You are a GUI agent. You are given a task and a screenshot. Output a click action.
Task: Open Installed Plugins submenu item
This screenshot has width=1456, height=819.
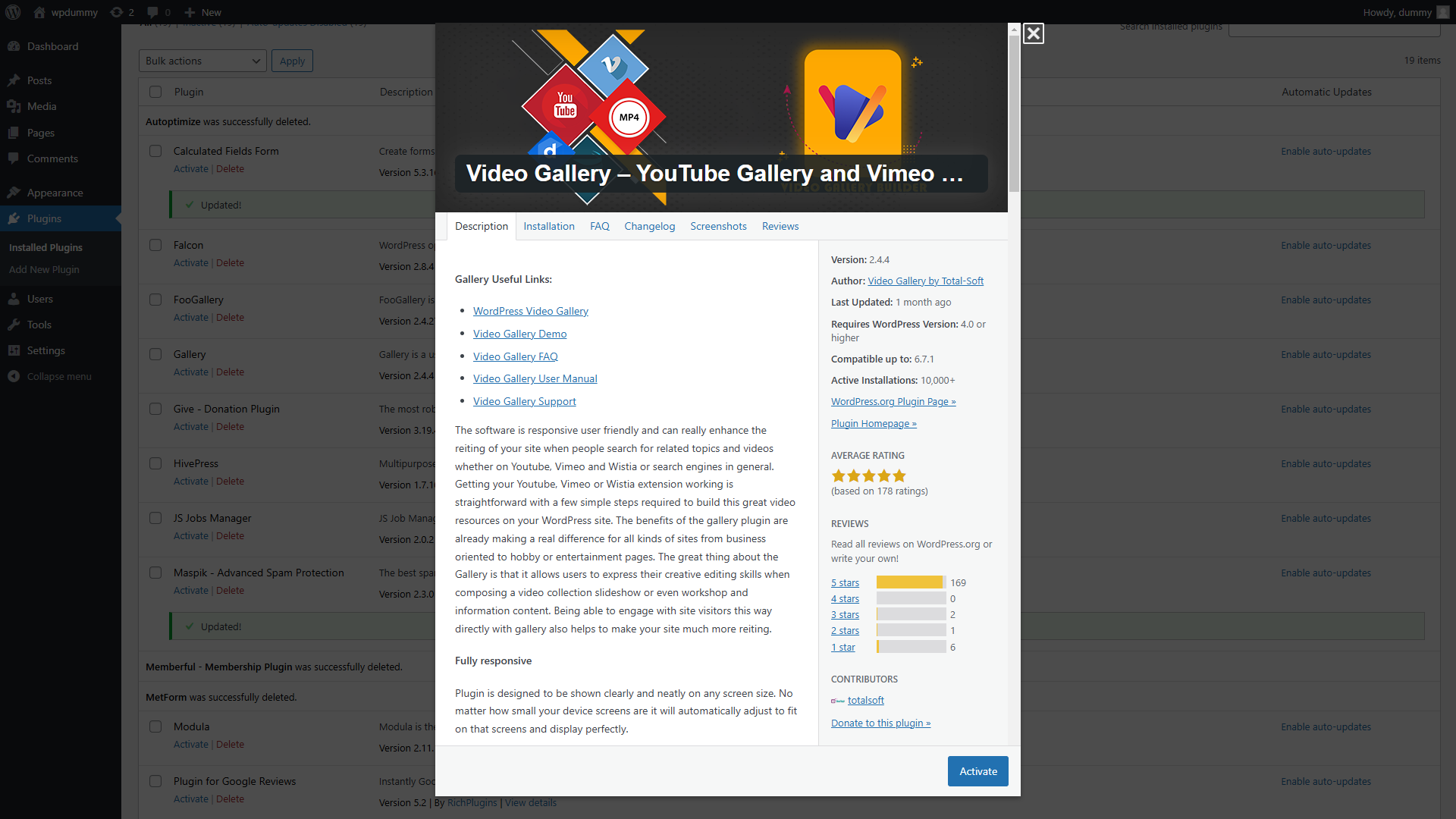45,247
